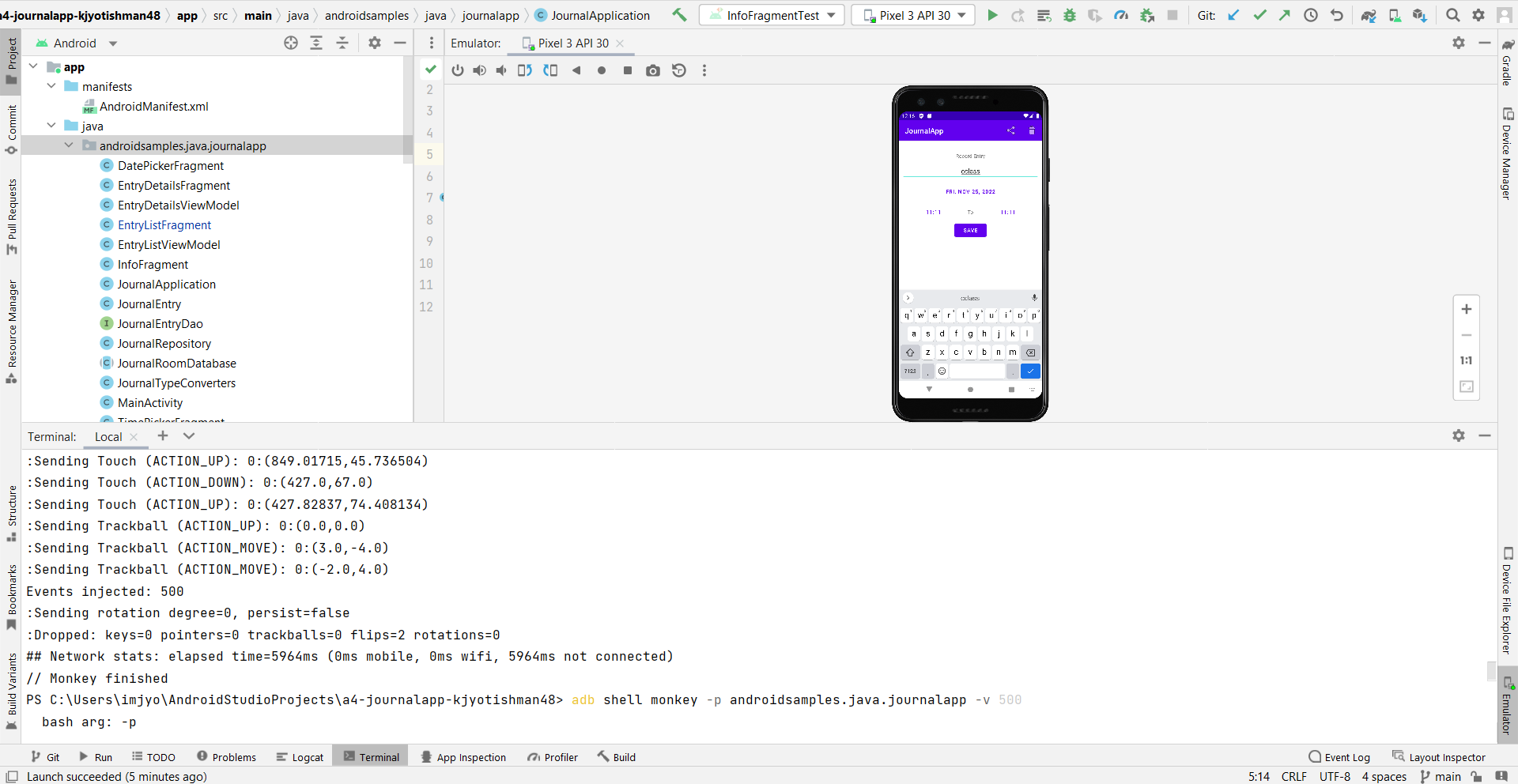
Task: Open the Profile app gauge icon
Action: [1121, 15]
